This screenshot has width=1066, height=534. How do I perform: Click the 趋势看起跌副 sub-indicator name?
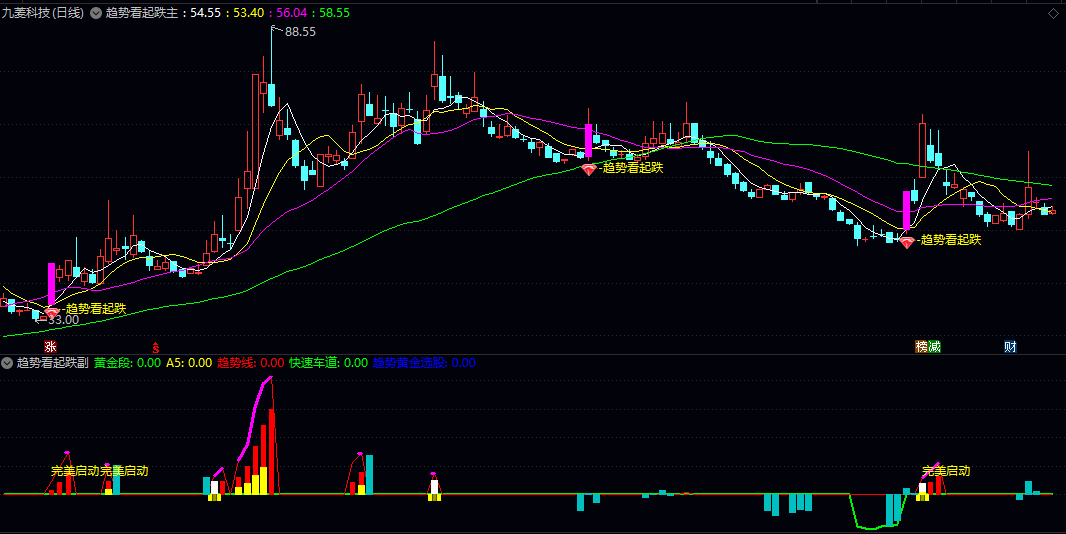(x=52, y=363)
